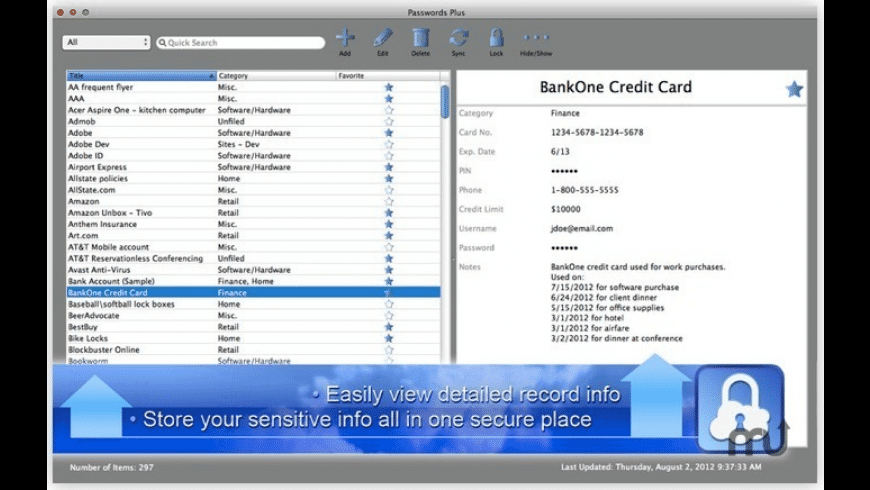The image size is (870, 490).
Task: Click the record list vertical scrollbar thumb
Action: [445, 101]
